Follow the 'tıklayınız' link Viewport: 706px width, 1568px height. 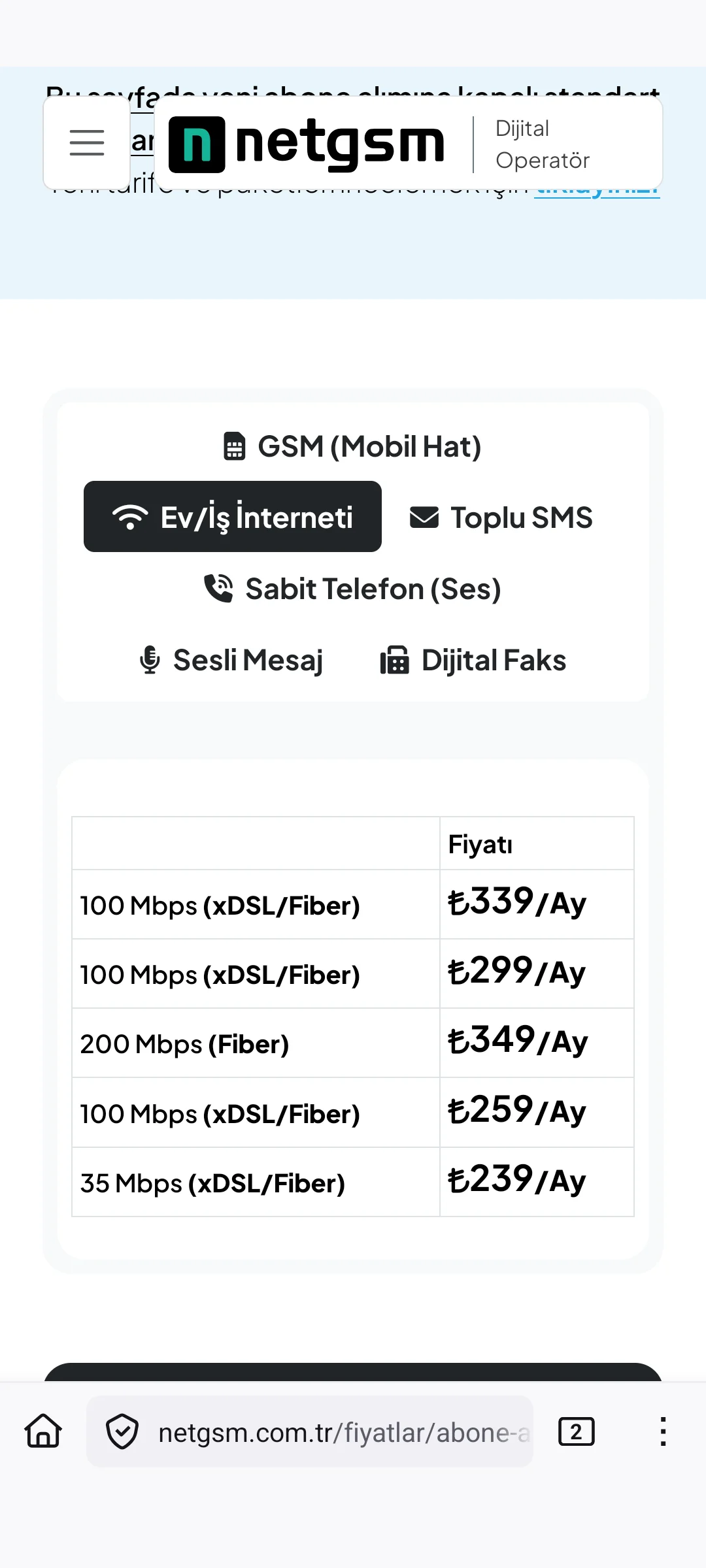click(596, 189)
